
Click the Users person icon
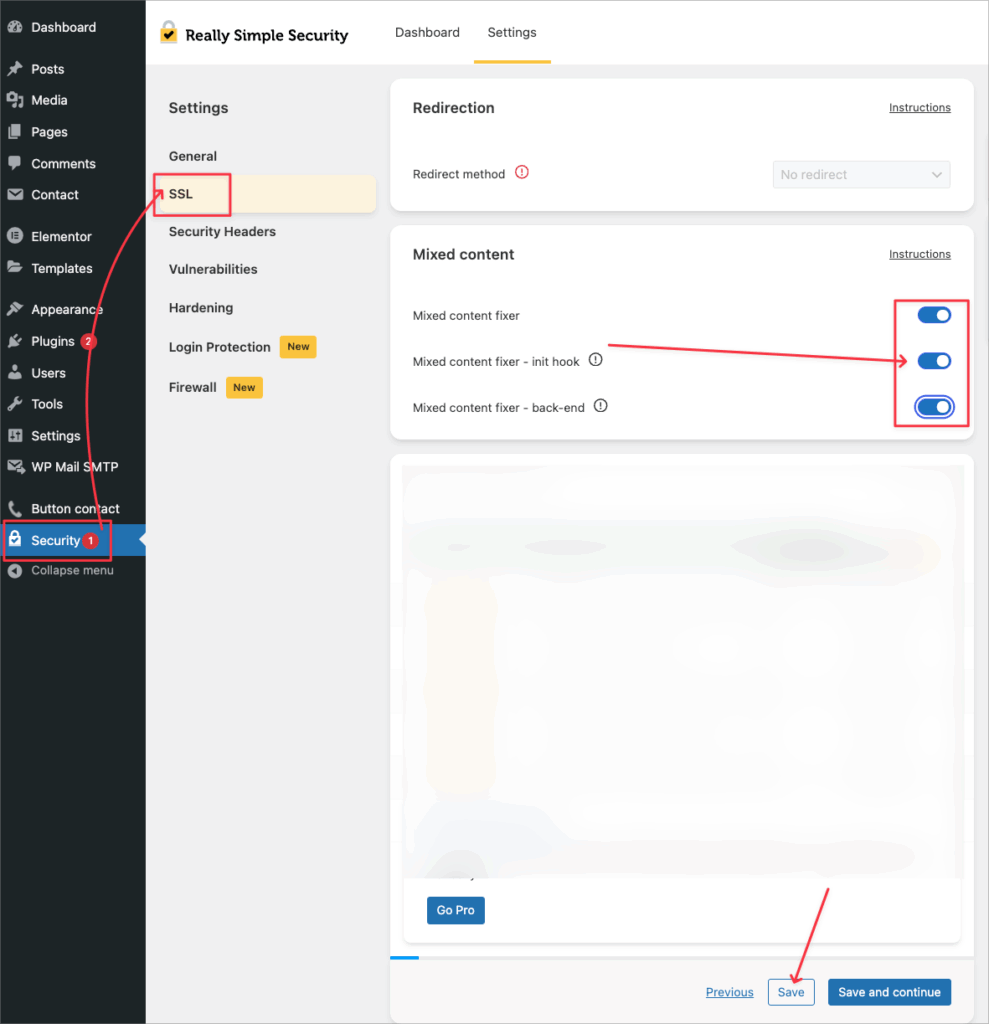point(15,372)
